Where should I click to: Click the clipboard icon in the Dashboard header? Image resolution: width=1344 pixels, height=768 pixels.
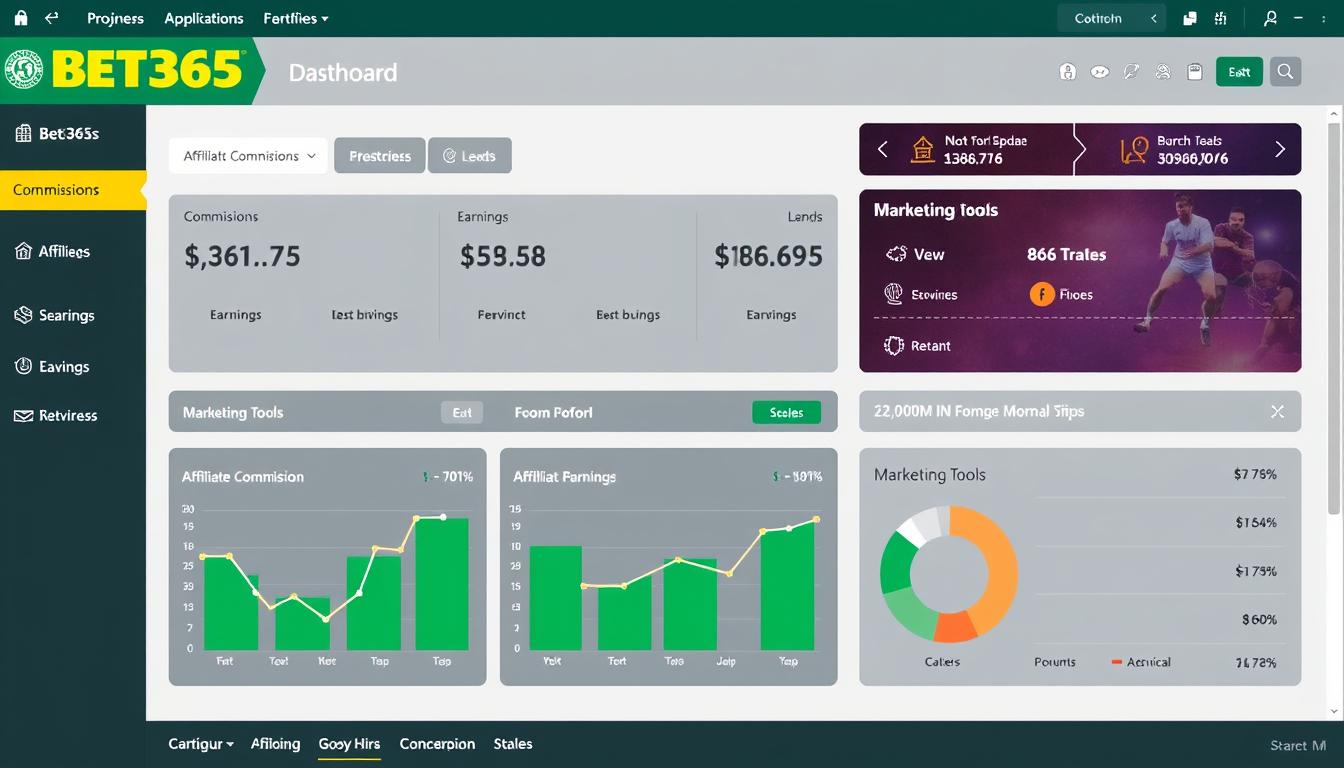pyautogui.click(x=1194, y=72)
